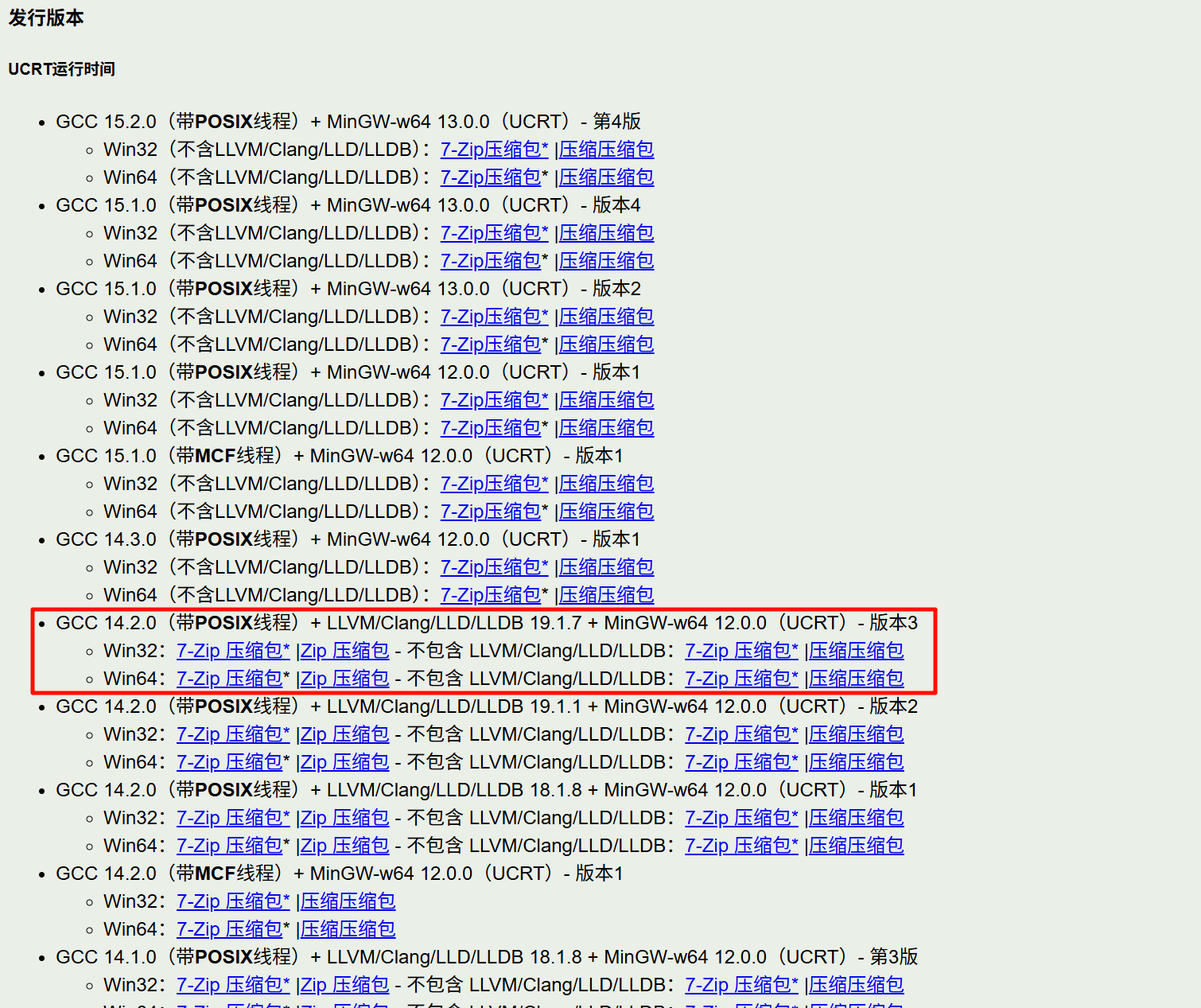
Task: Open GCC 14.2.0 版本2 Win64 Zip 压缩包 link
Action: click(x=344, y=762)
